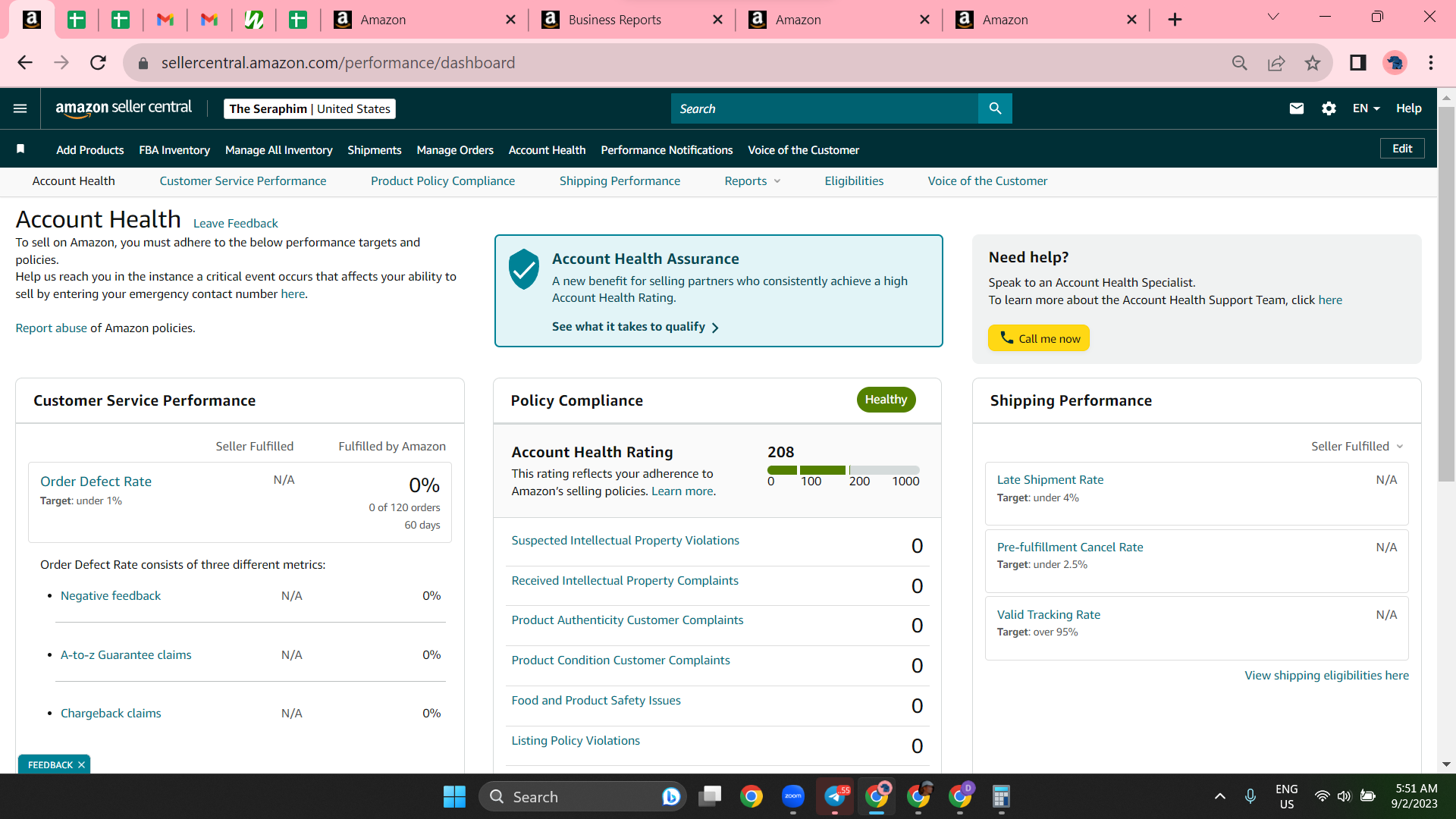
Task: Close the Business Reports tab
Action: [x=717, y=20]
